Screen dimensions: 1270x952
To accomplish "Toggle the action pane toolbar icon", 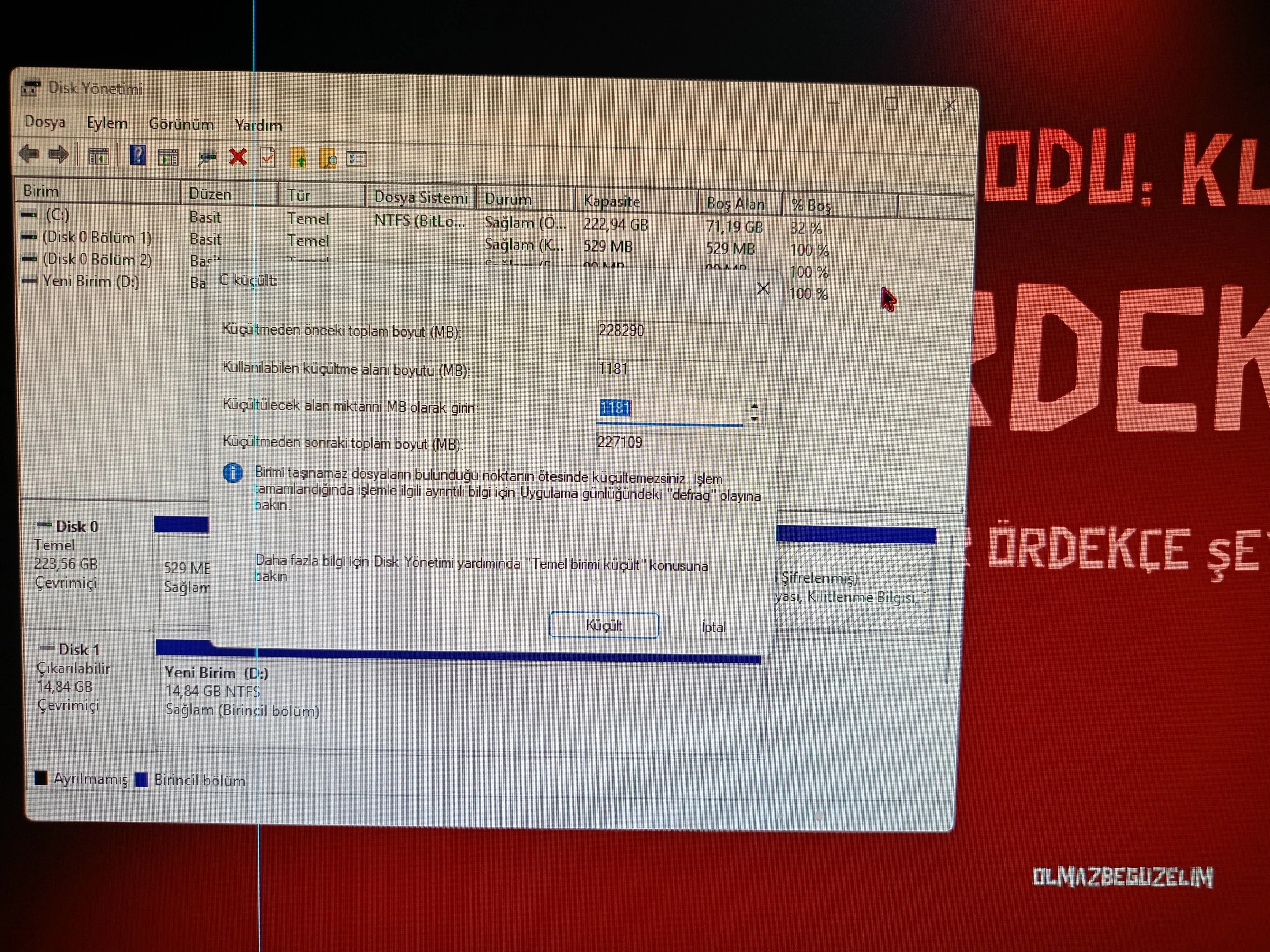I will tap(168, 156).
